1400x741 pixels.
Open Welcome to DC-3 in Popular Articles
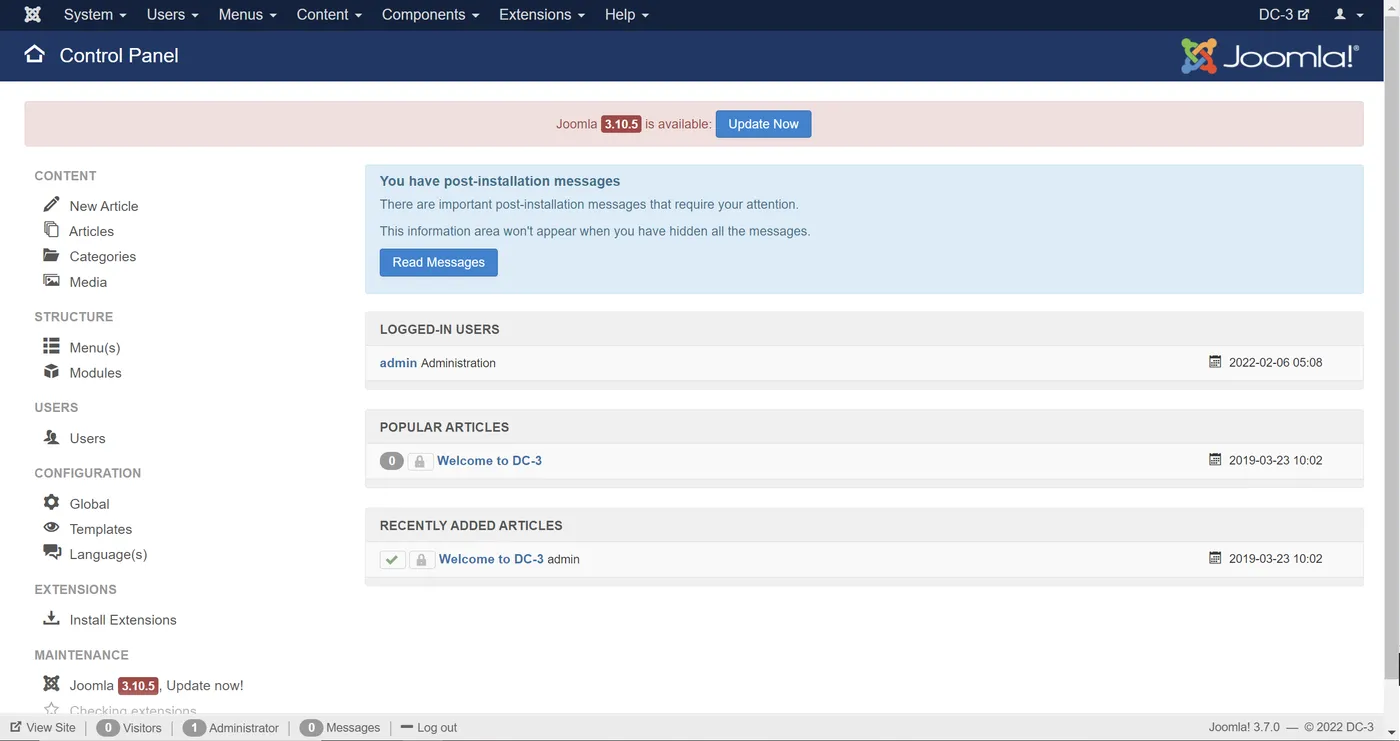(489, 461)
